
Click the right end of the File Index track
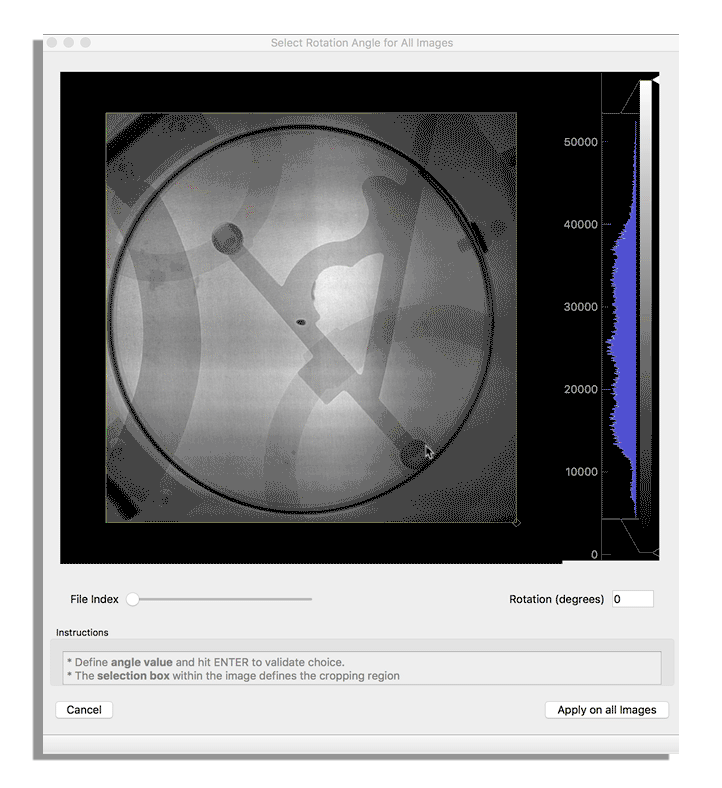pos(310,599)
